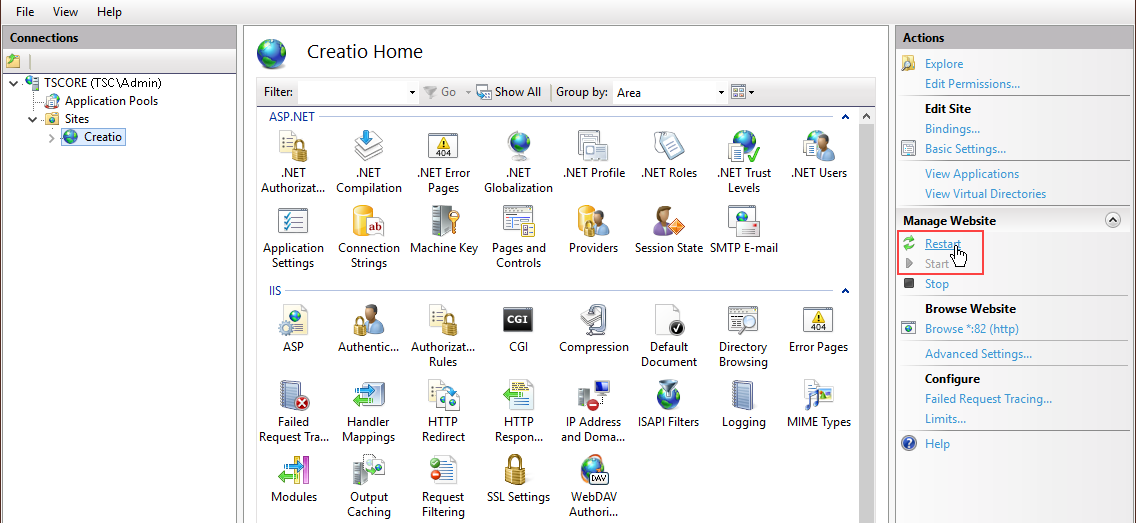The image size is (1136, 523).
Task: Open Edit Permissions action
Action: pyautogui.click(x=972, y=84)
